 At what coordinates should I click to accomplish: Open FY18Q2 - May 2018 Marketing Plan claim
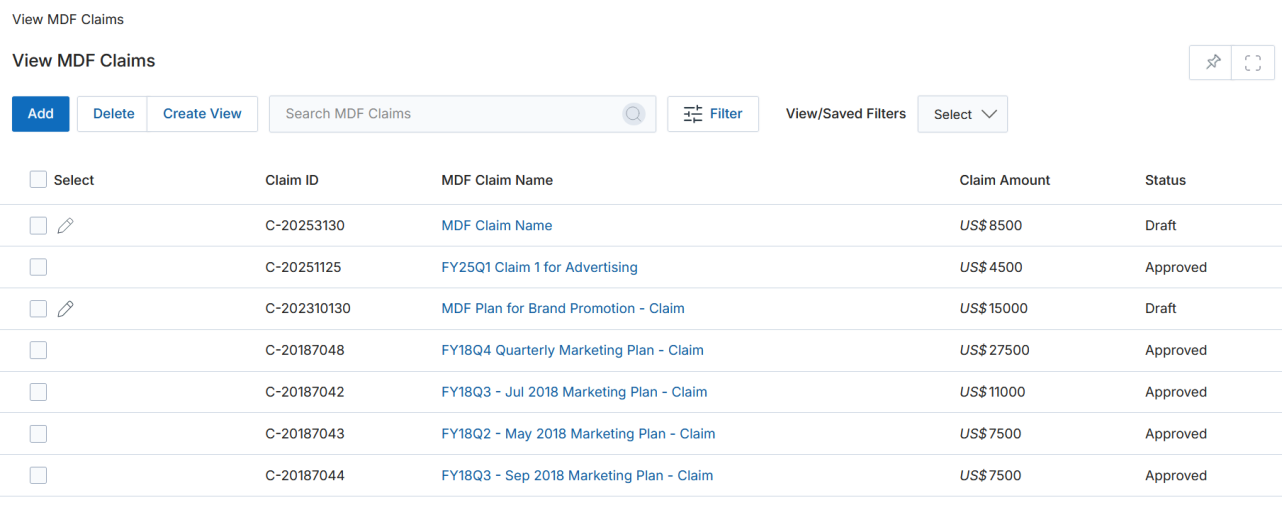pyautogui.click(x=578, y=434)
